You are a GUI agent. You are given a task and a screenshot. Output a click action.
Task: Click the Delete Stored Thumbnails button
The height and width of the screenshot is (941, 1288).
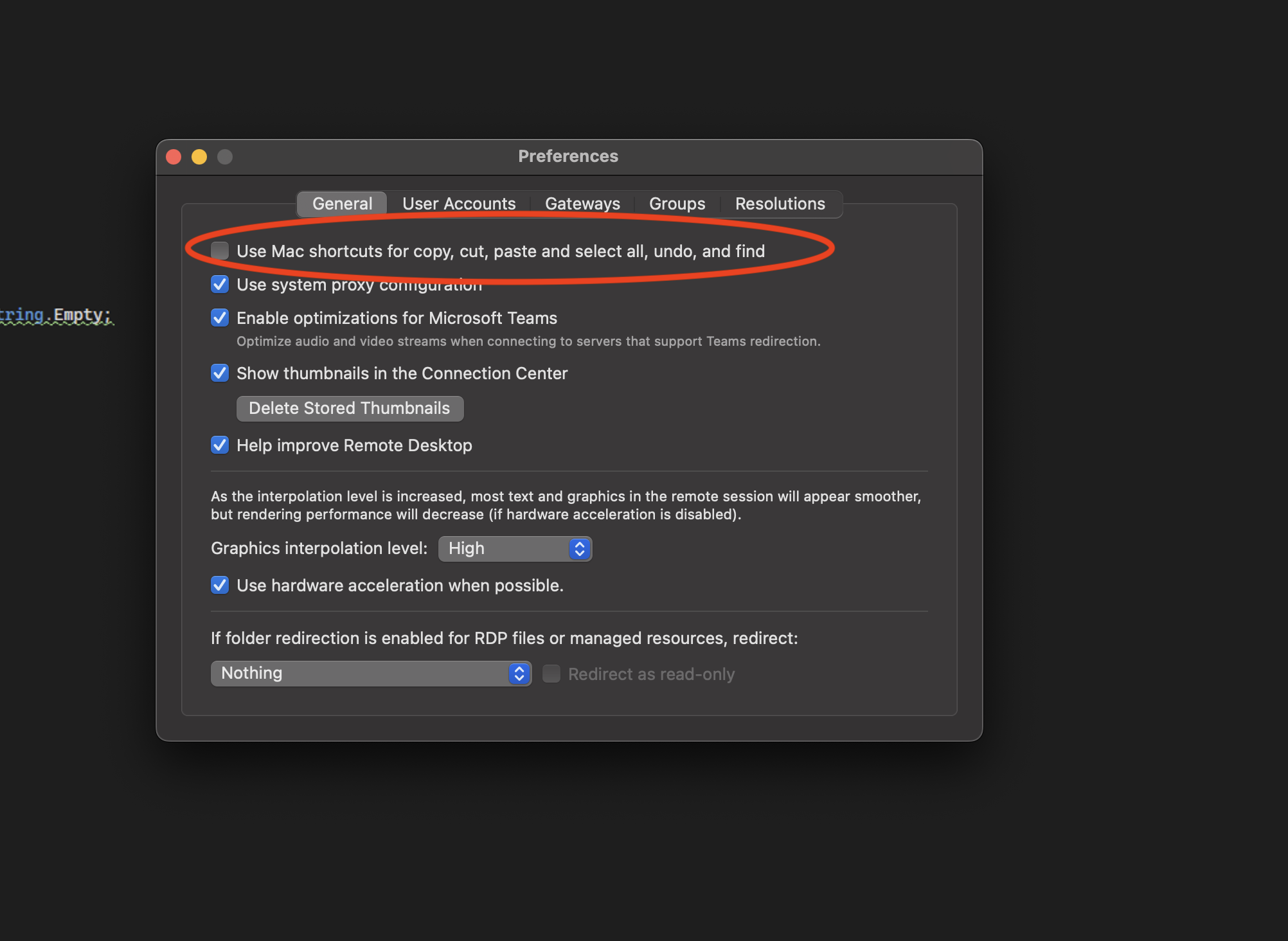pos(350,408)
